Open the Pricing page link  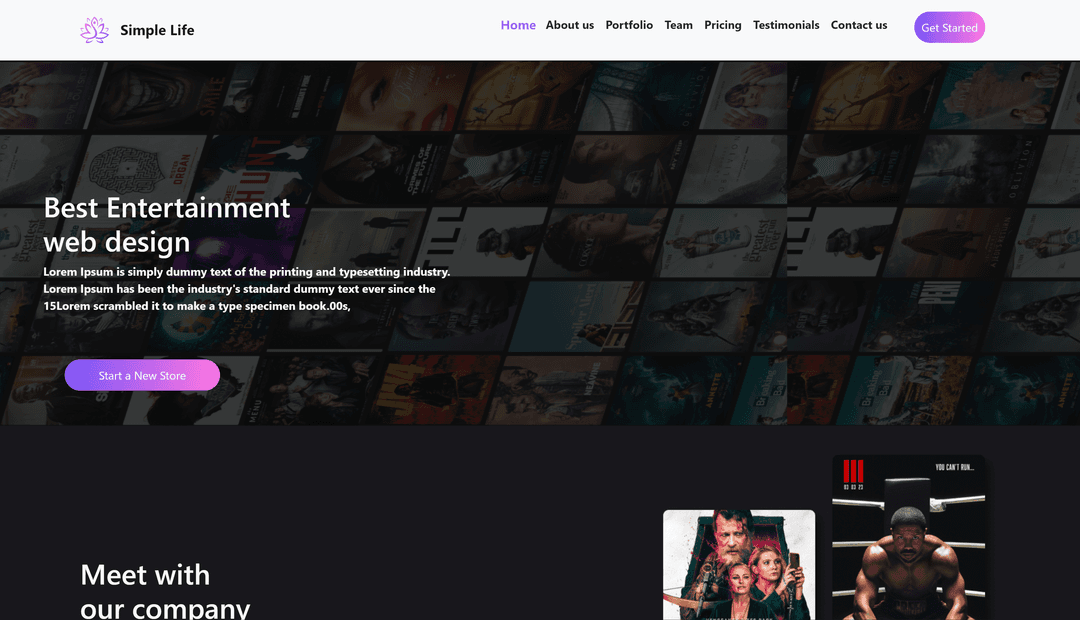(x=723, y=25)
